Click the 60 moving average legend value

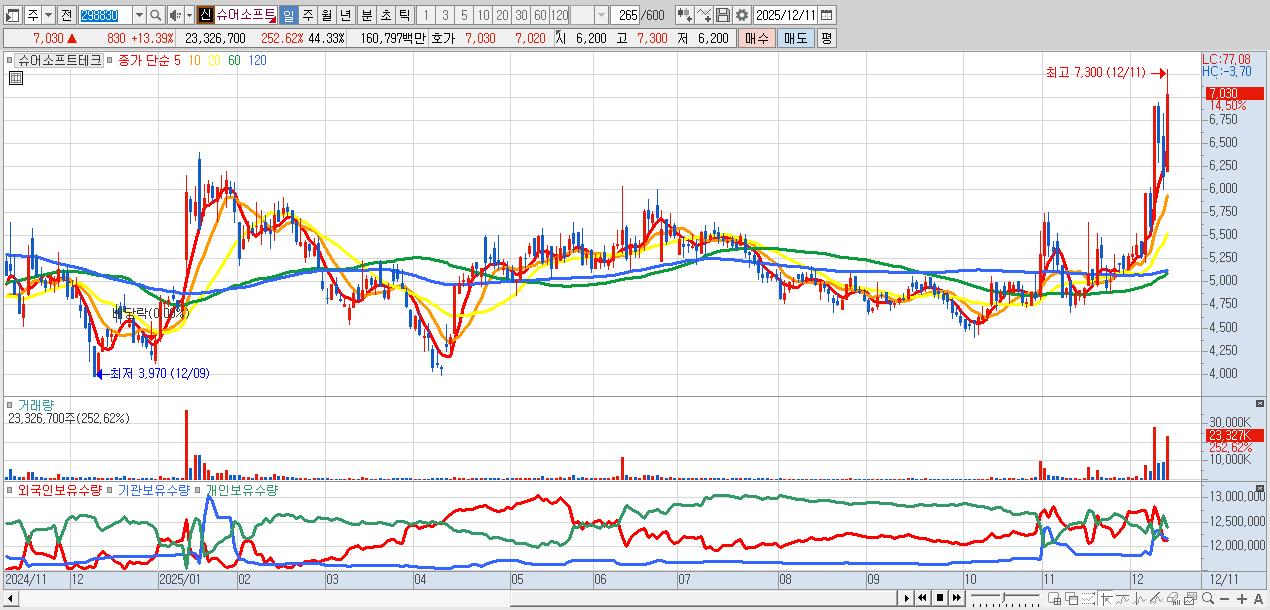pos(235,60)
